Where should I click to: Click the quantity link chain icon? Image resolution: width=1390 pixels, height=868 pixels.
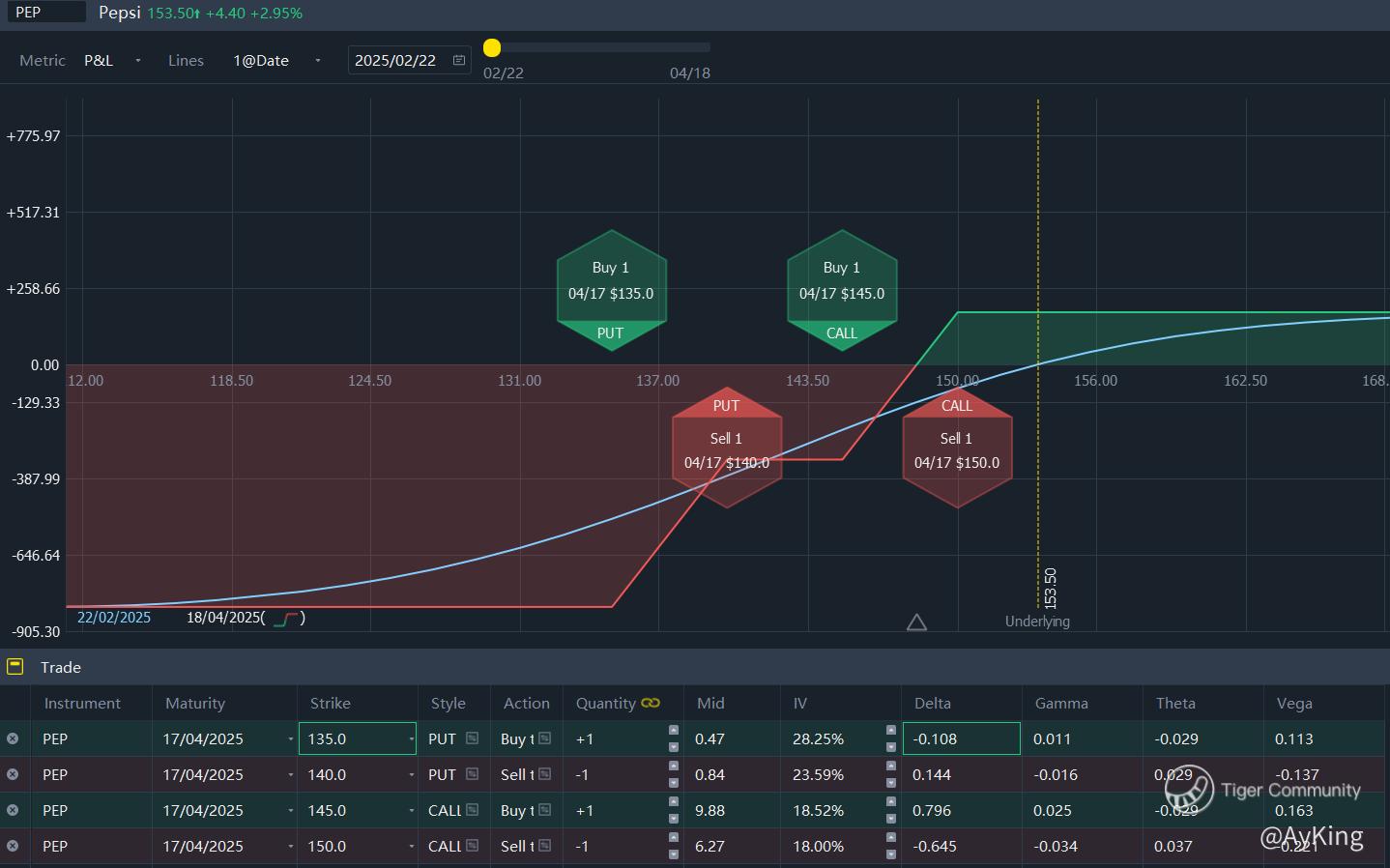click(651, 704)
